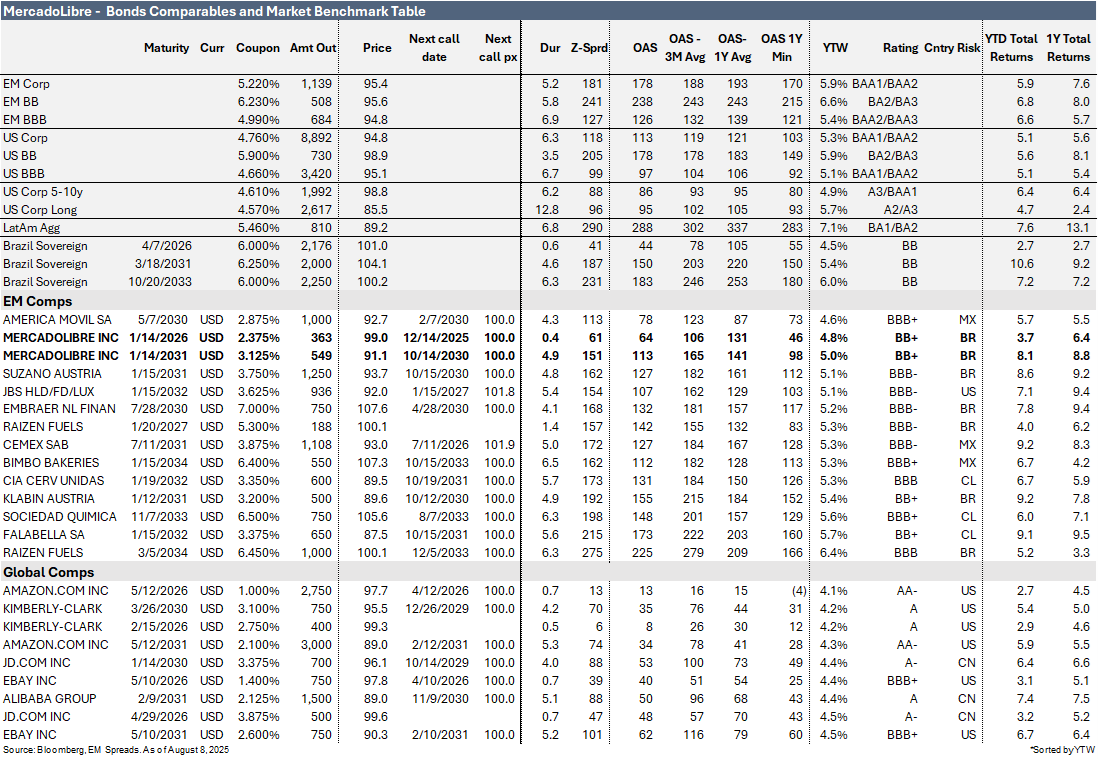This screenshot has width=1098, height=760.
Task: Click EMBRAER coupon '7.000%'
Action: click(259, 408)
